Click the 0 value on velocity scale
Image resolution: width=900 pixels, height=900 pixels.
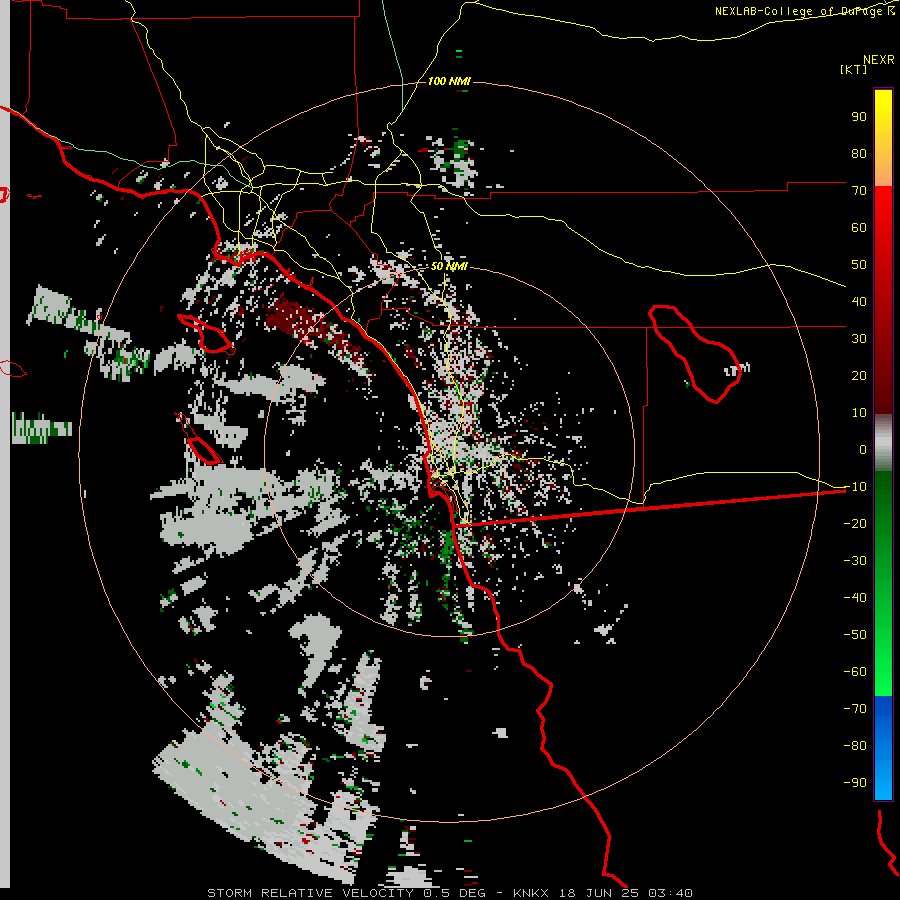(863, 449)
